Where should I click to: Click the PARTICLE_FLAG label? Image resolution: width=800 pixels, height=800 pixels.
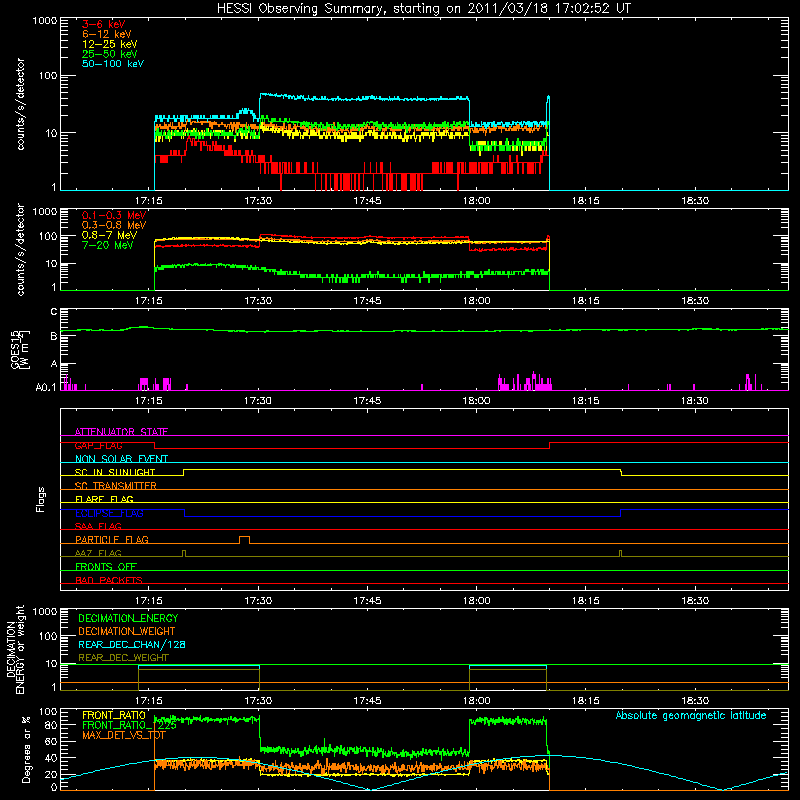(112, 539)
